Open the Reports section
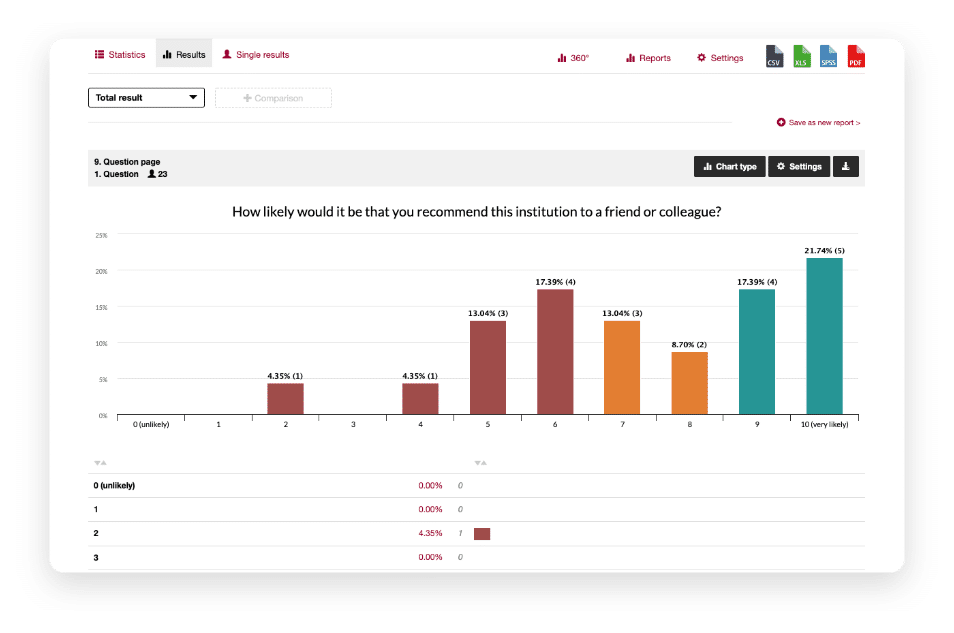The height and width of the screenshot is (633, 954). point(647,57)
